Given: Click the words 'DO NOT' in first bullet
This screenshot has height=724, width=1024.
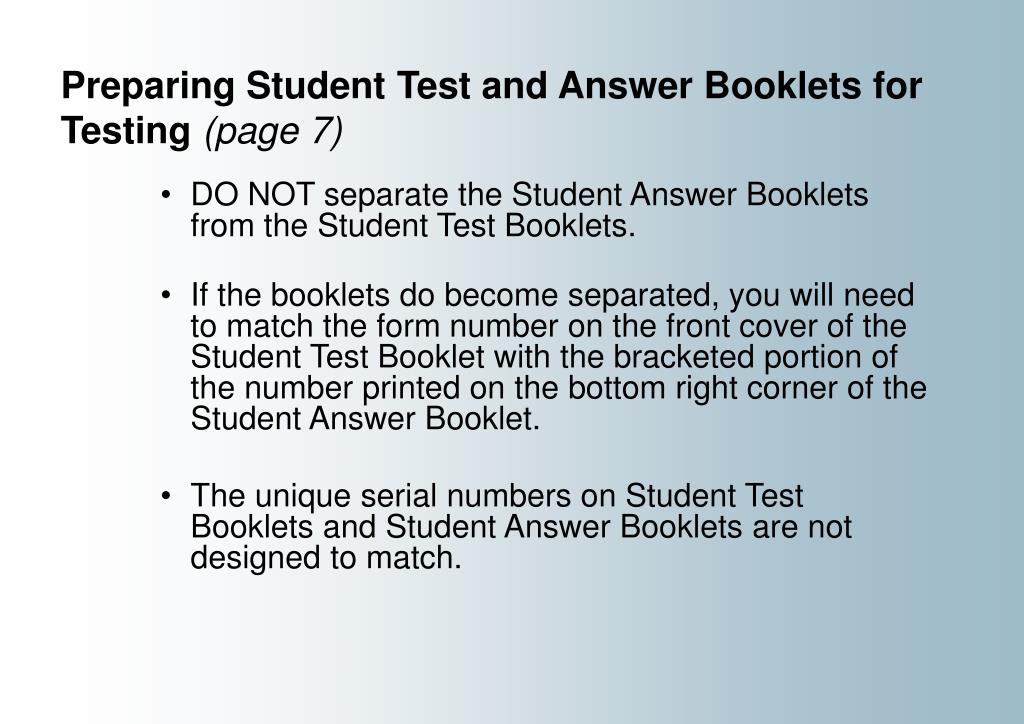Looking at the screenshot, I should [253, 195].
